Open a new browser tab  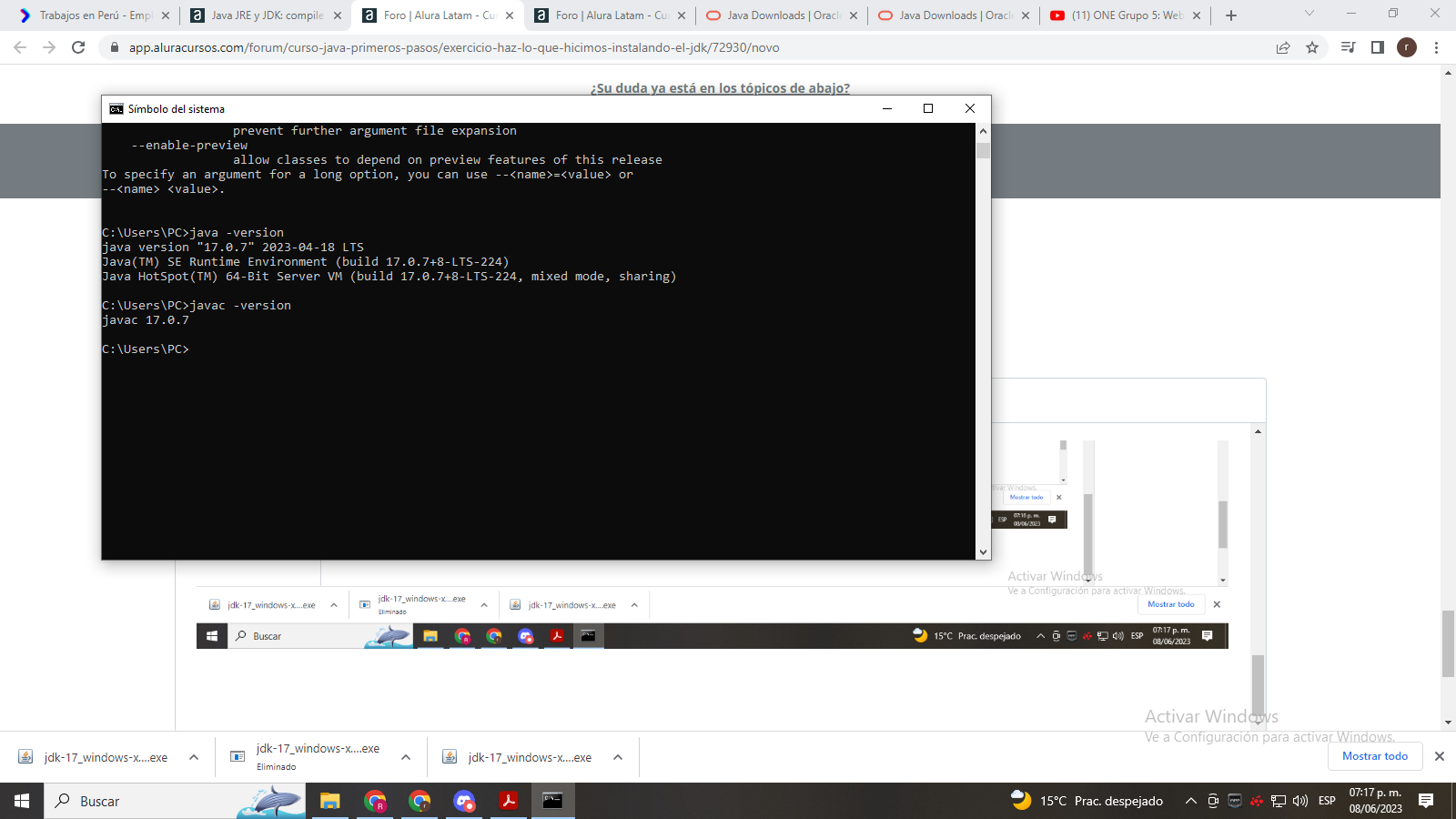pos(1231,15)
